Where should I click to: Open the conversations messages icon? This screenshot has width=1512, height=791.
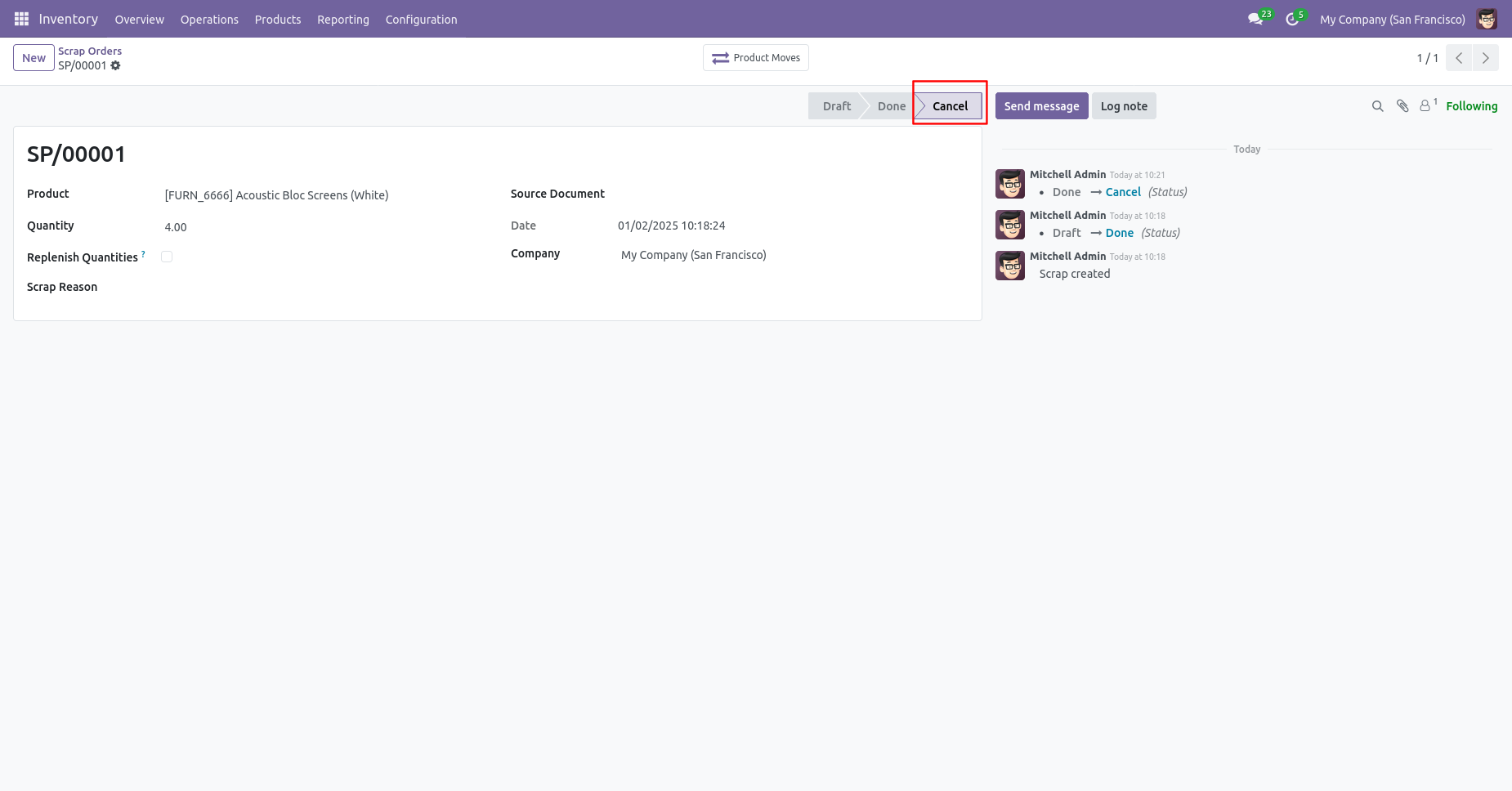[1256, 19]
